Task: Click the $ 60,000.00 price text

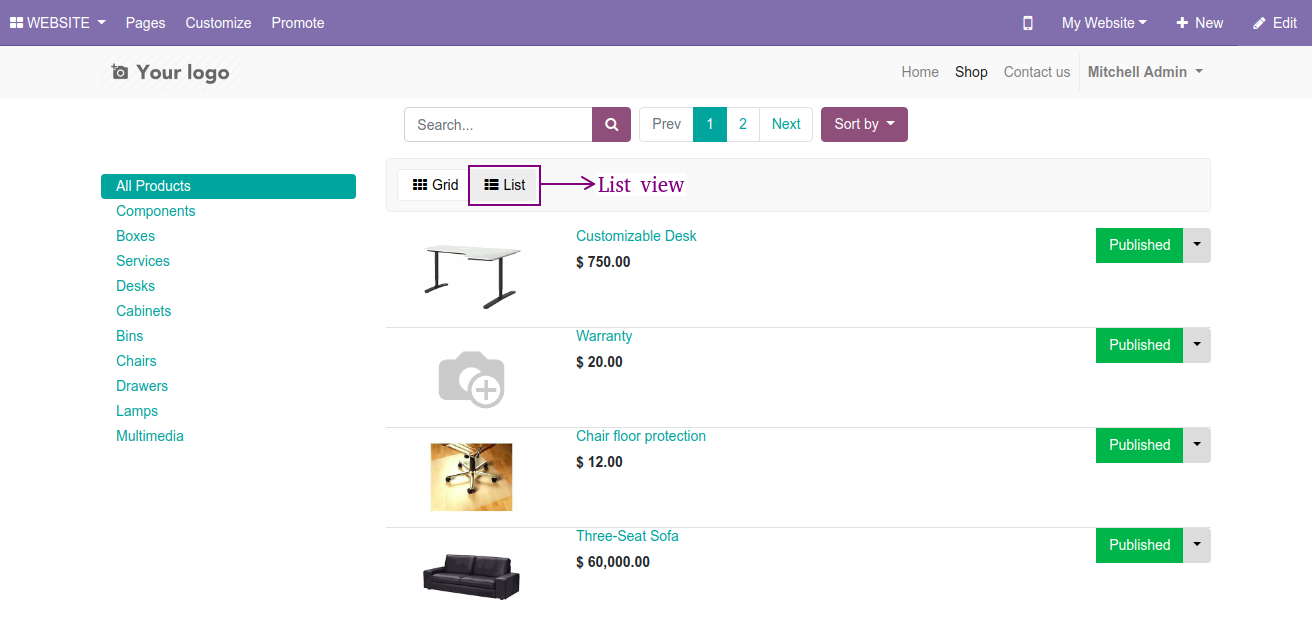Action: (x=613, y=562)
